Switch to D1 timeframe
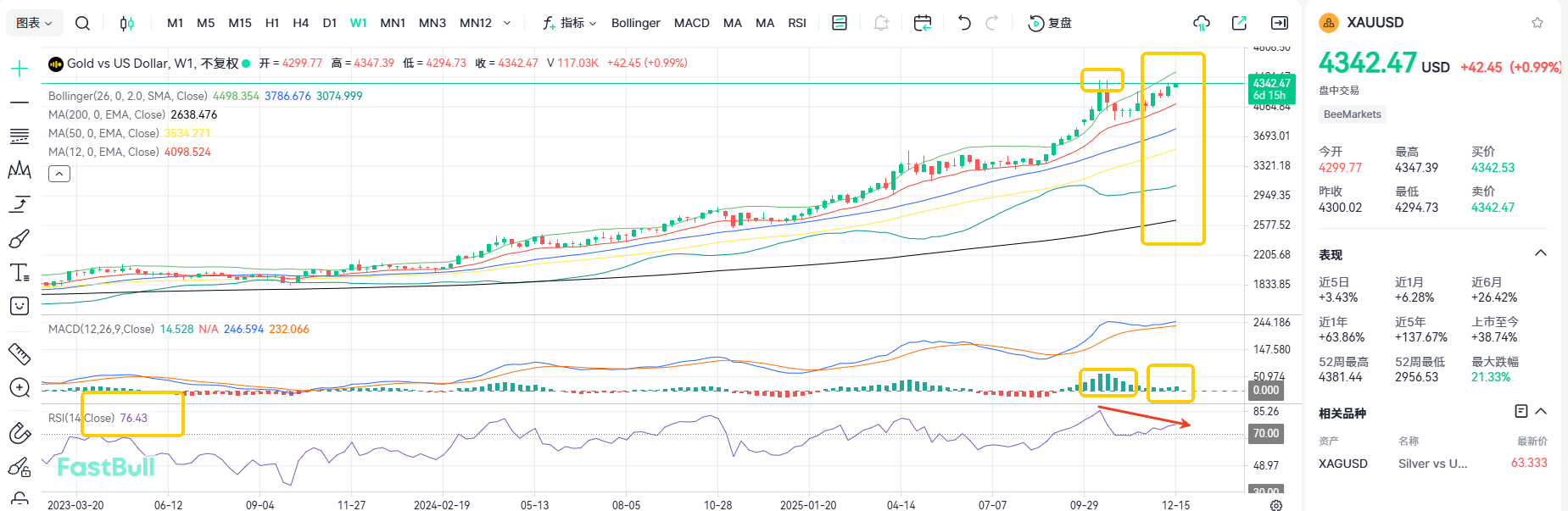Screen dimensions: 1568x511 pyautogui.click(x=330, y=23)
